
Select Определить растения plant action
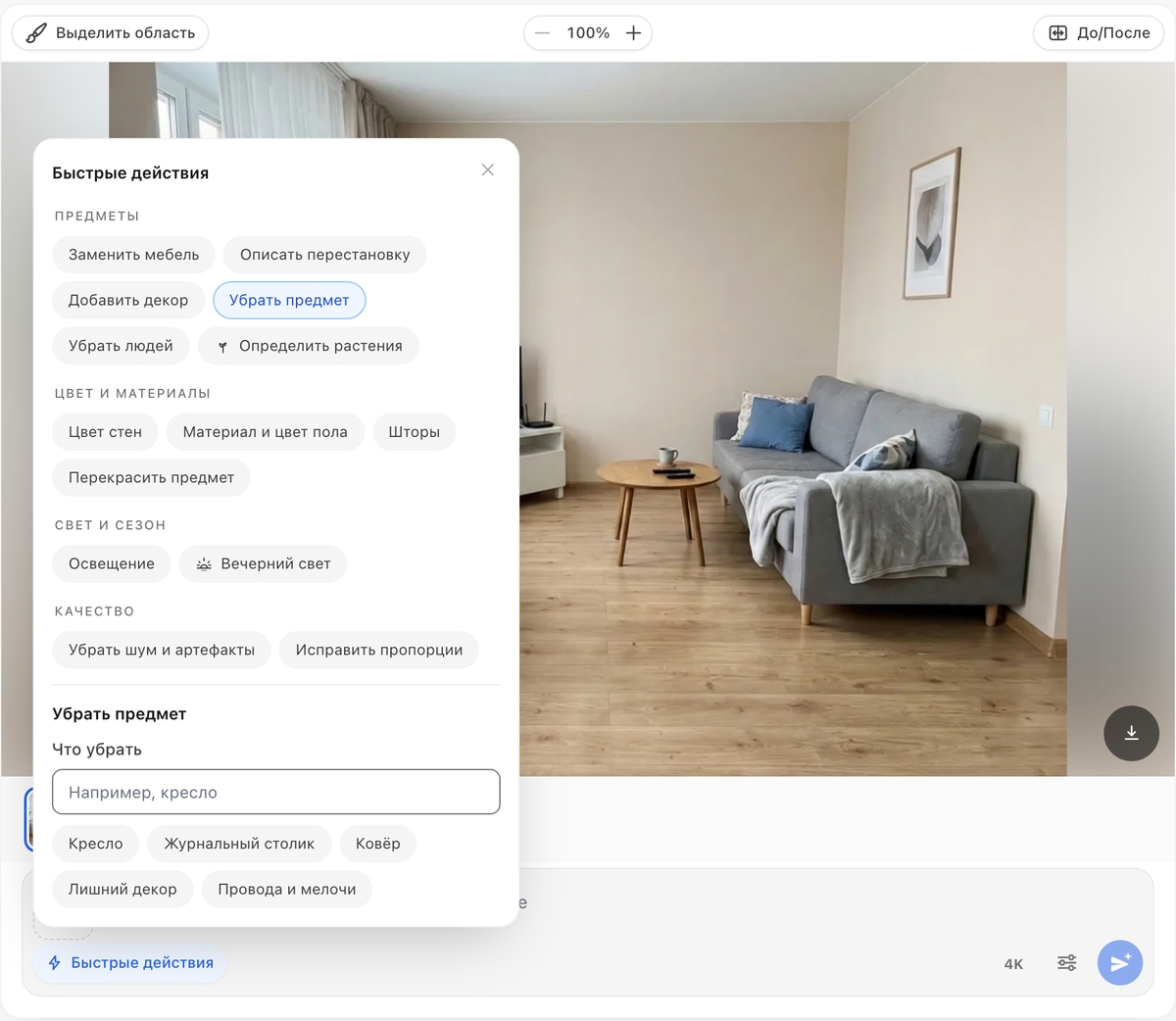coord(309,346)
